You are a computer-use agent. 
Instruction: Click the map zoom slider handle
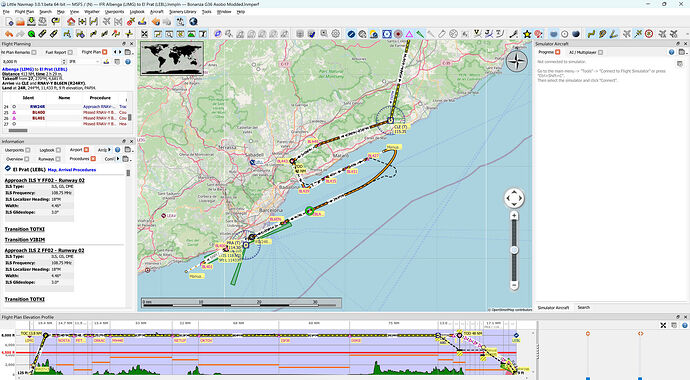click(514, 250)
